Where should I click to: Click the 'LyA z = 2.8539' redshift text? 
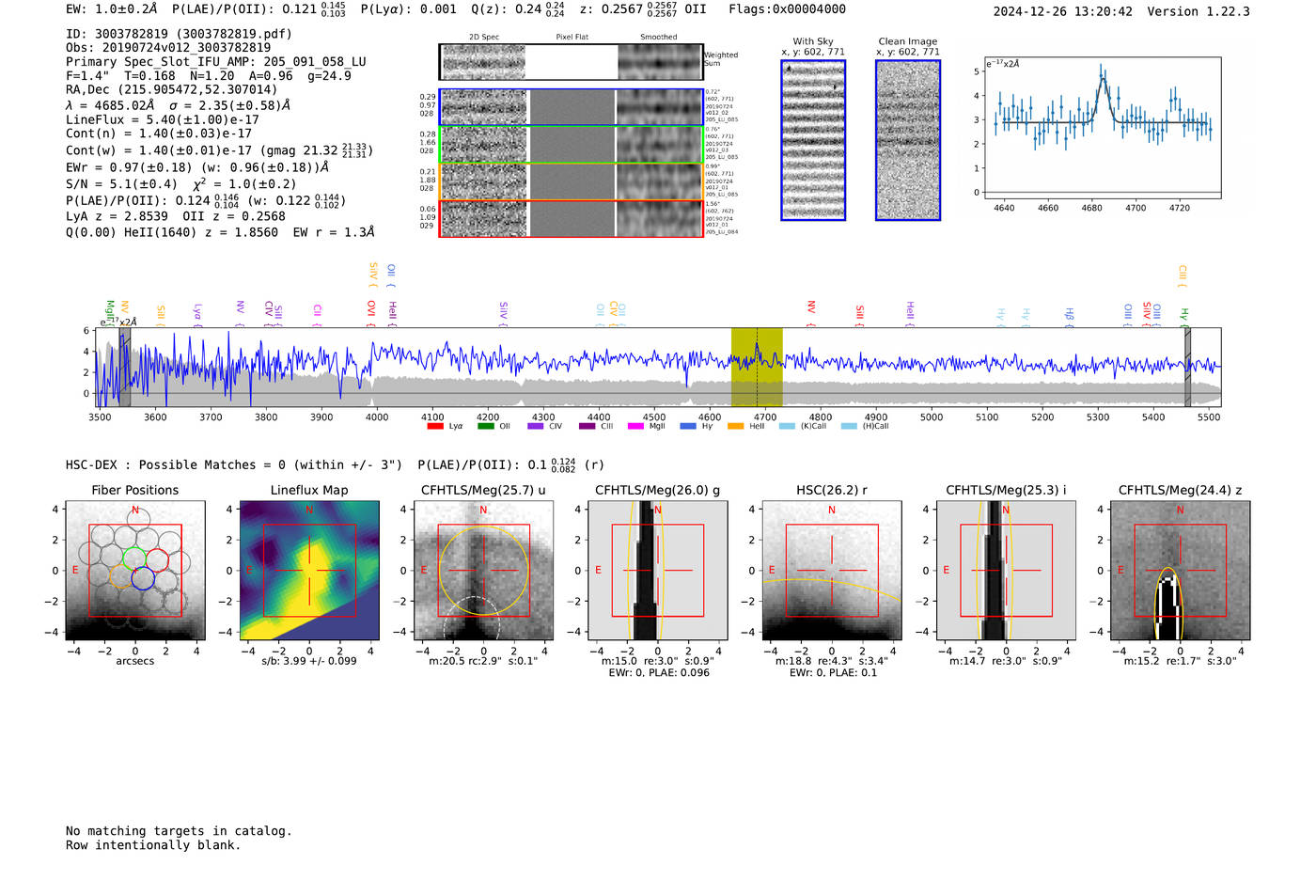click(117, 216)
